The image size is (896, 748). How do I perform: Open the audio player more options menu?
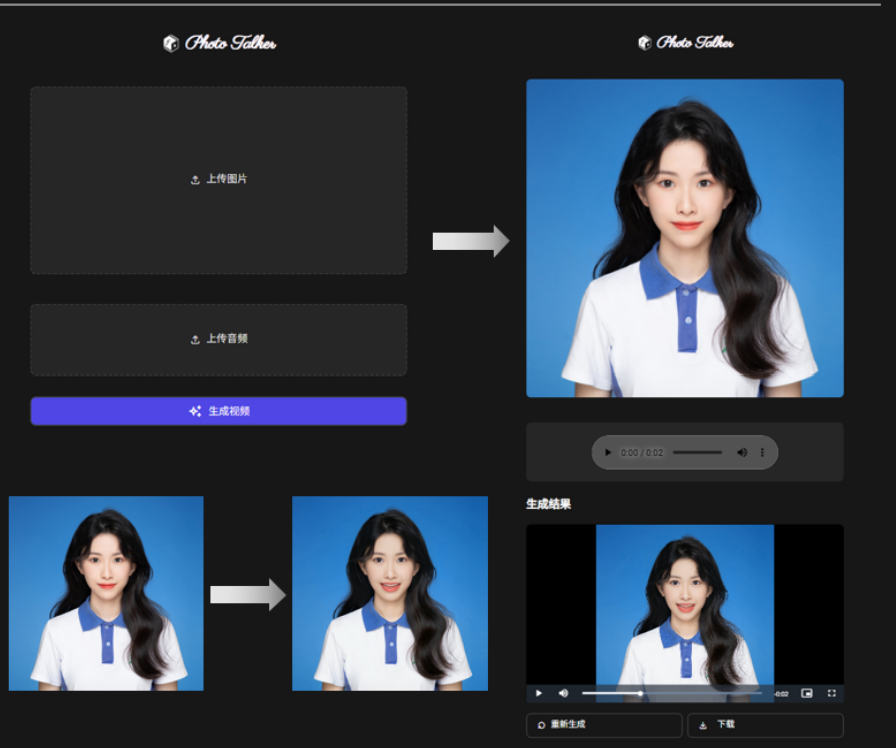click(762, 453)
